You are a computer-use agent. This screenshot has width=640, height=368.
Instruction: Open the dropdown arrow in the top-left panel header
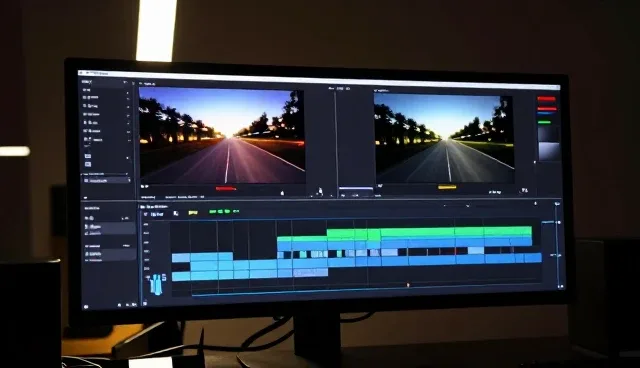(x=125, y=83)
